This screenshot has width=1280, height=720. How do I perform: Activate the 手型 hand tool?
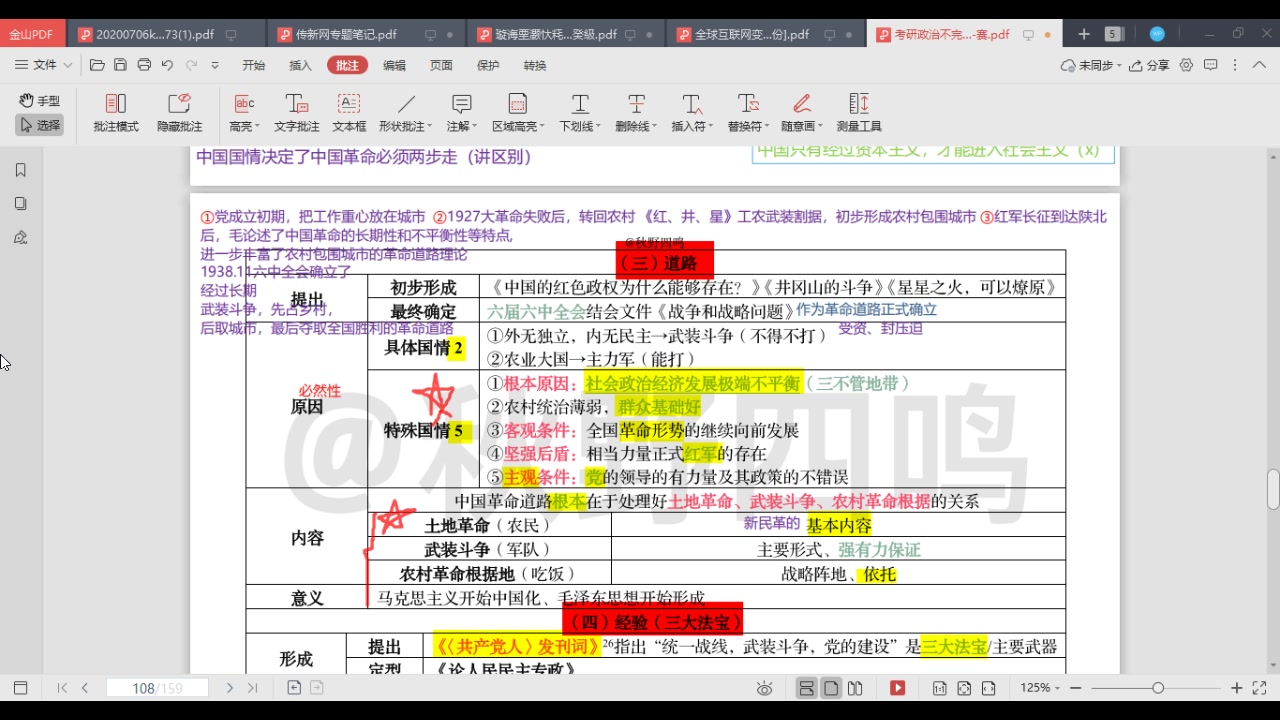click(39, 101)
